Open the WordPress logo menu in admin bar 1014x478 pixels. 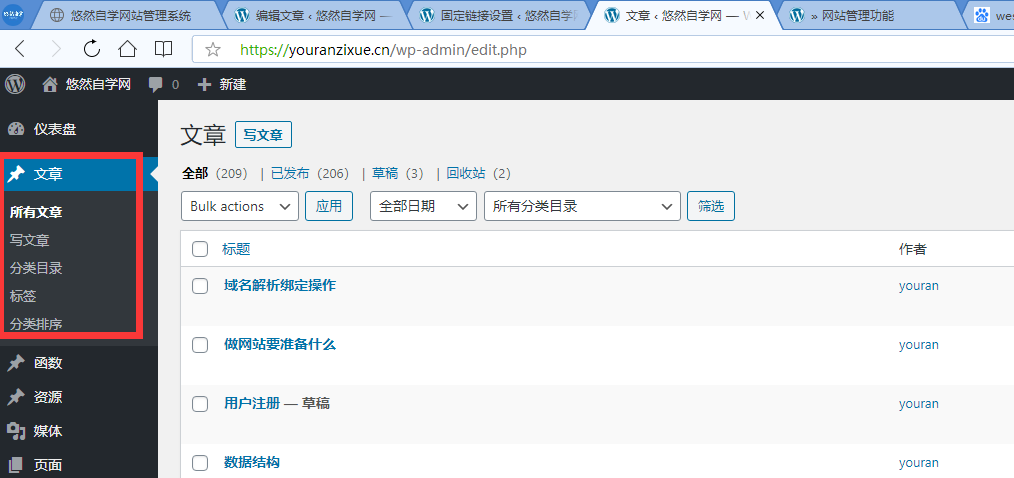click(16, 84)
